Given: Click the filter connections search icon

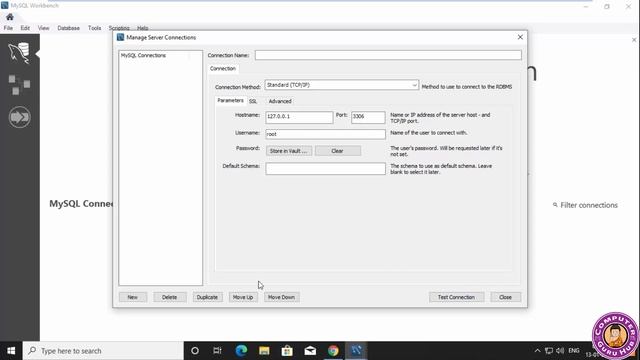Looking at the screenshot, I should click(555, 205).
